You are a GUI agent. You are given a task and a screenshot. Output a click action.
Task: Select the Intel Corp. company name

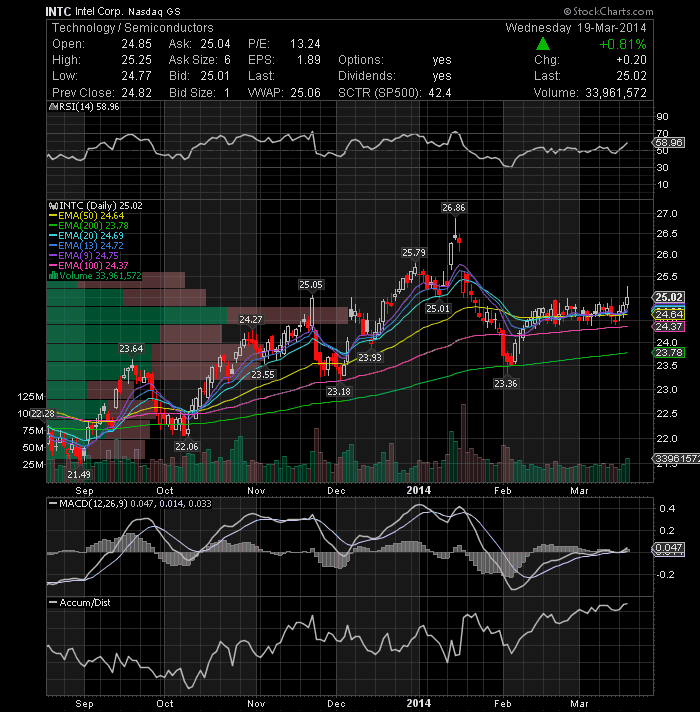99,11
